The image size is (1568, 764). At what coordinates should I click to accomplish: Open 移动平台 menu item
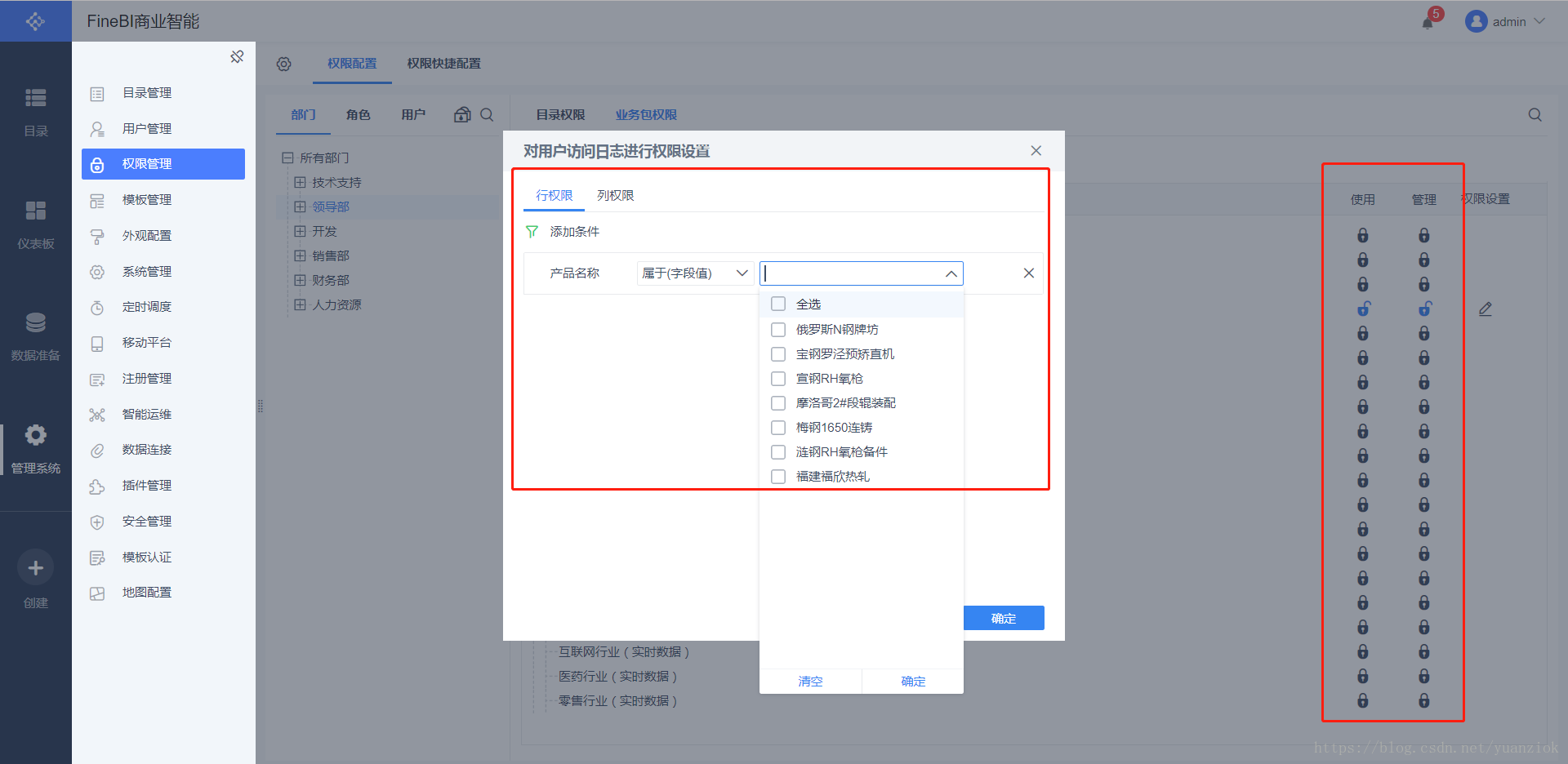click(x=163, y=343)
